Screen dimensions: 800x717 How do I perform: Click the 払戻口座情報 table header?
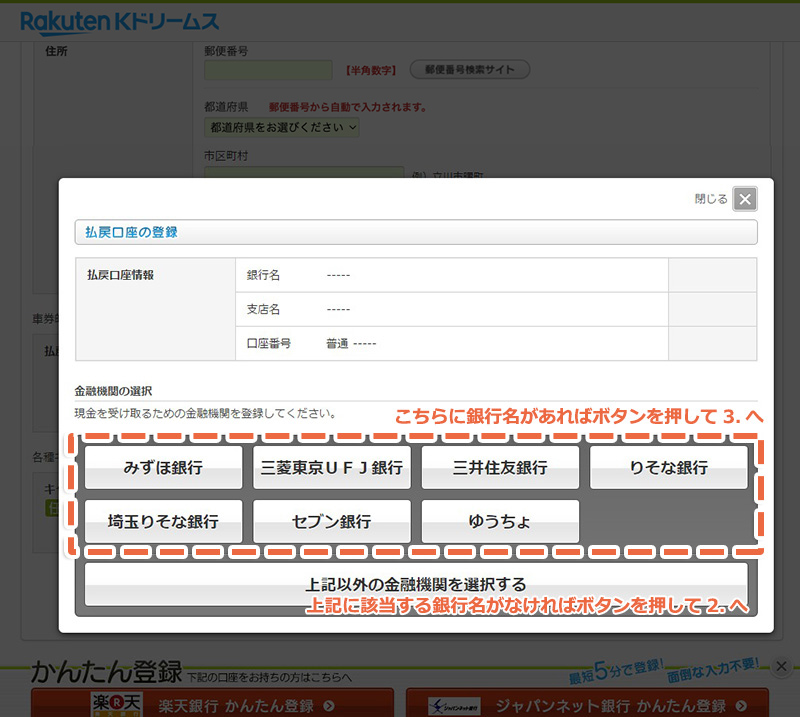[120, 275]
